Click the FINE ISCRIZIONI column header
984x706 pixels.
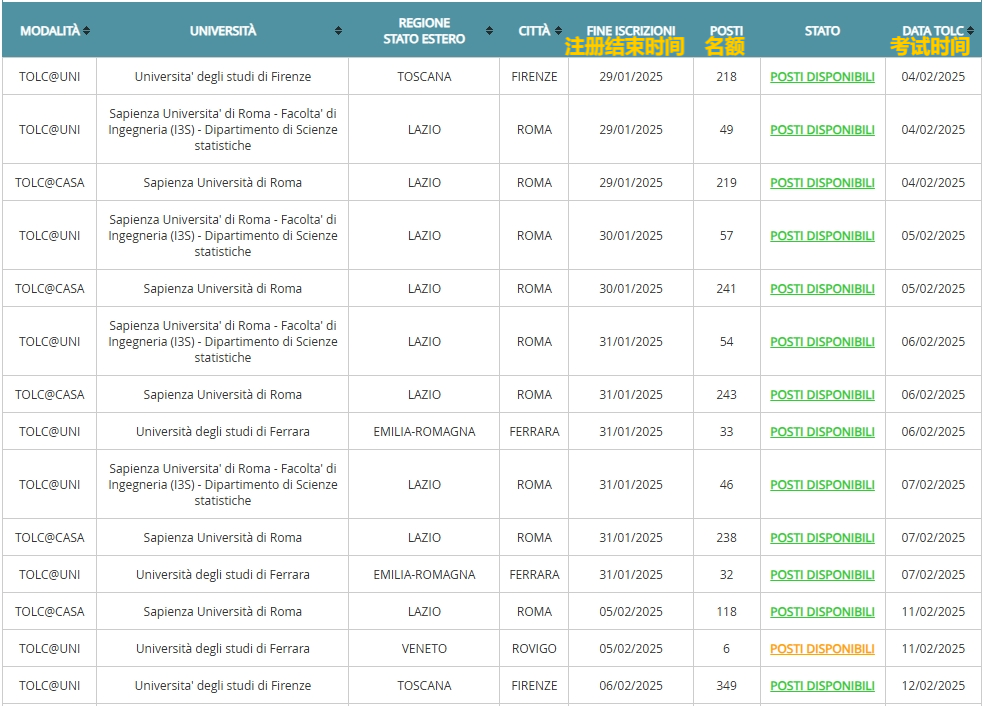click(x=631, y=31)
